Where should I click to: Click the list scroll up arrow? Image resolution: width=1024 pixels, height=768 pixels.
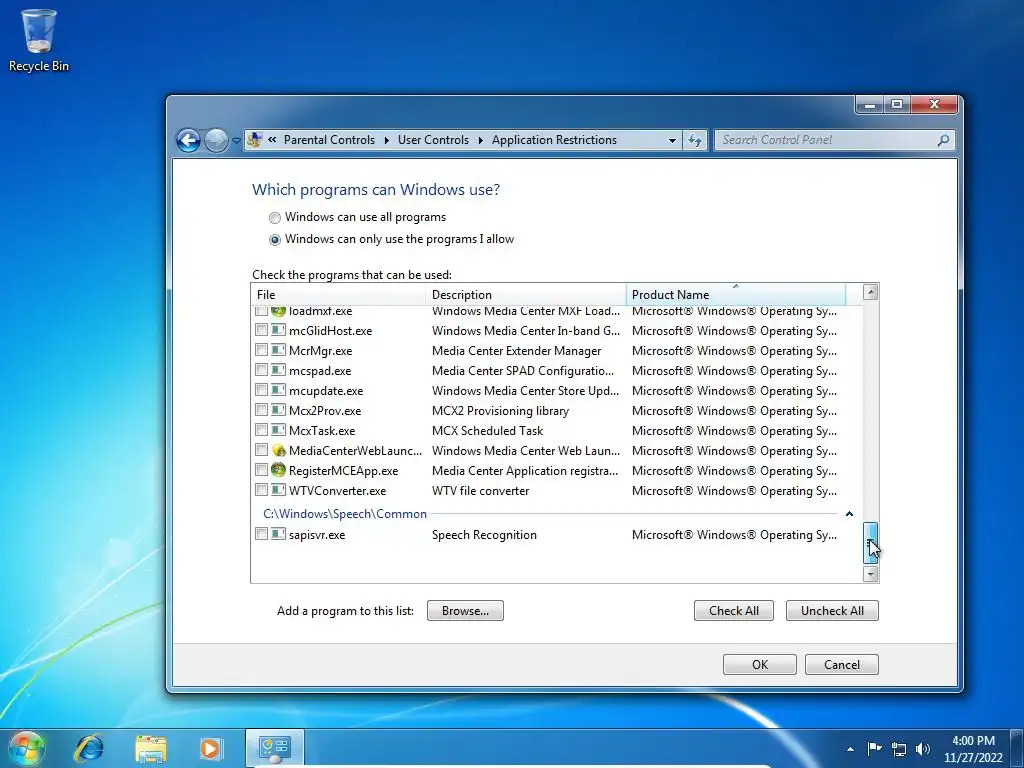click(870, 292)
